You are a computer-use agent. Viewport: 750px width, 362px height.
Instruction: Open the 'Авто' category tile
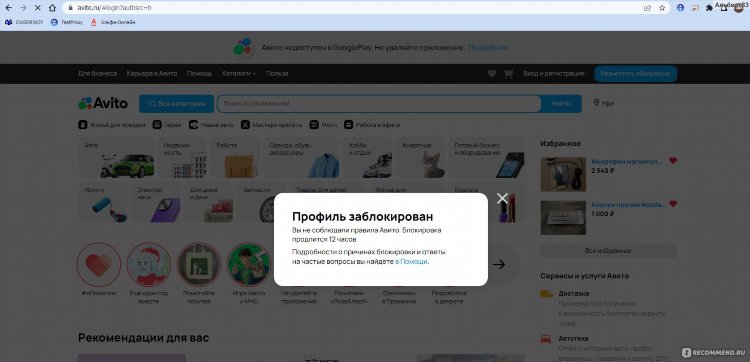pyautogui.click(x=116, y=158)
